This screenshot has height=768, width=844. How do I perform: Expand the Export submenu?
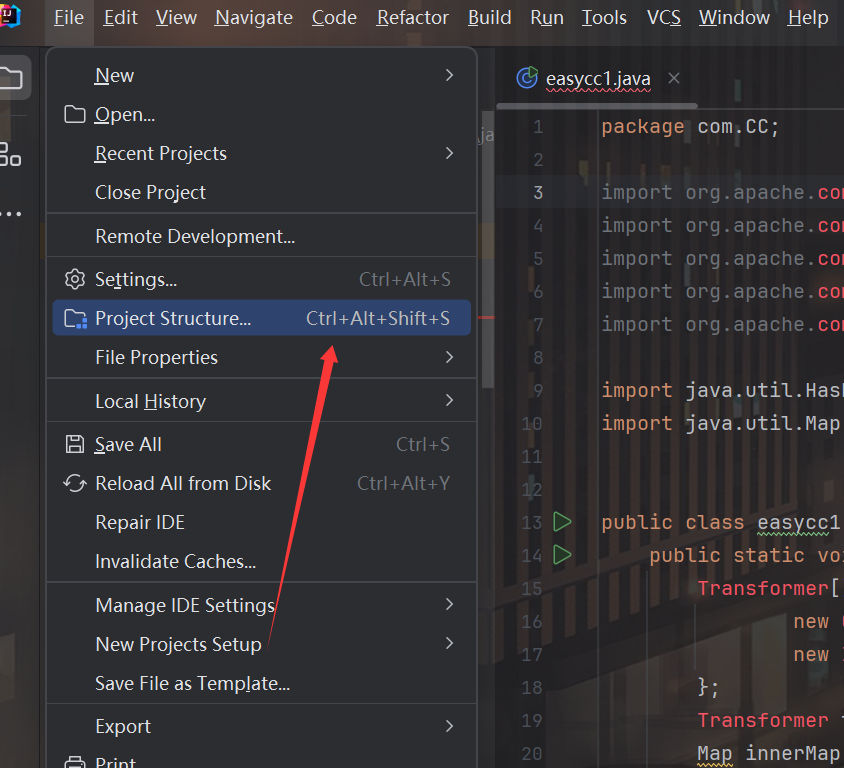click(x=449, y=726)
